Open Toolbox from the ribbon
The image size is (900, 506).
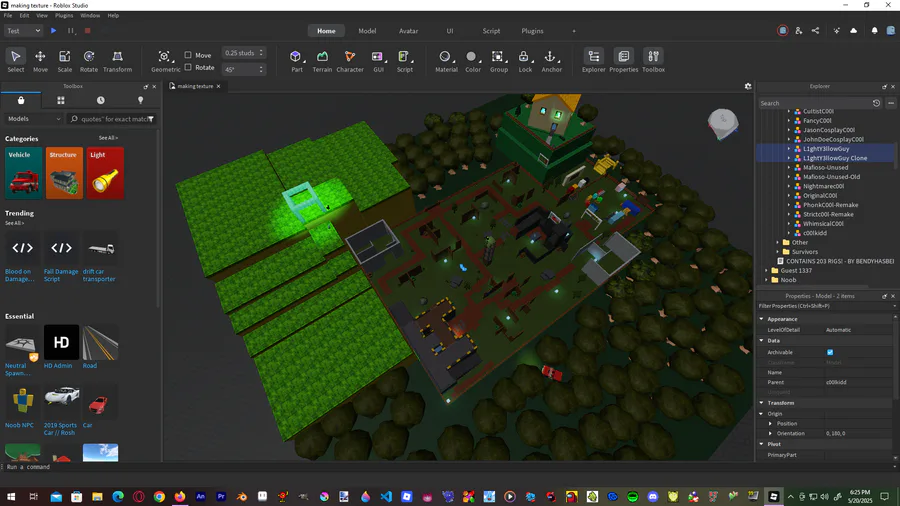click(x=653, y=60)
